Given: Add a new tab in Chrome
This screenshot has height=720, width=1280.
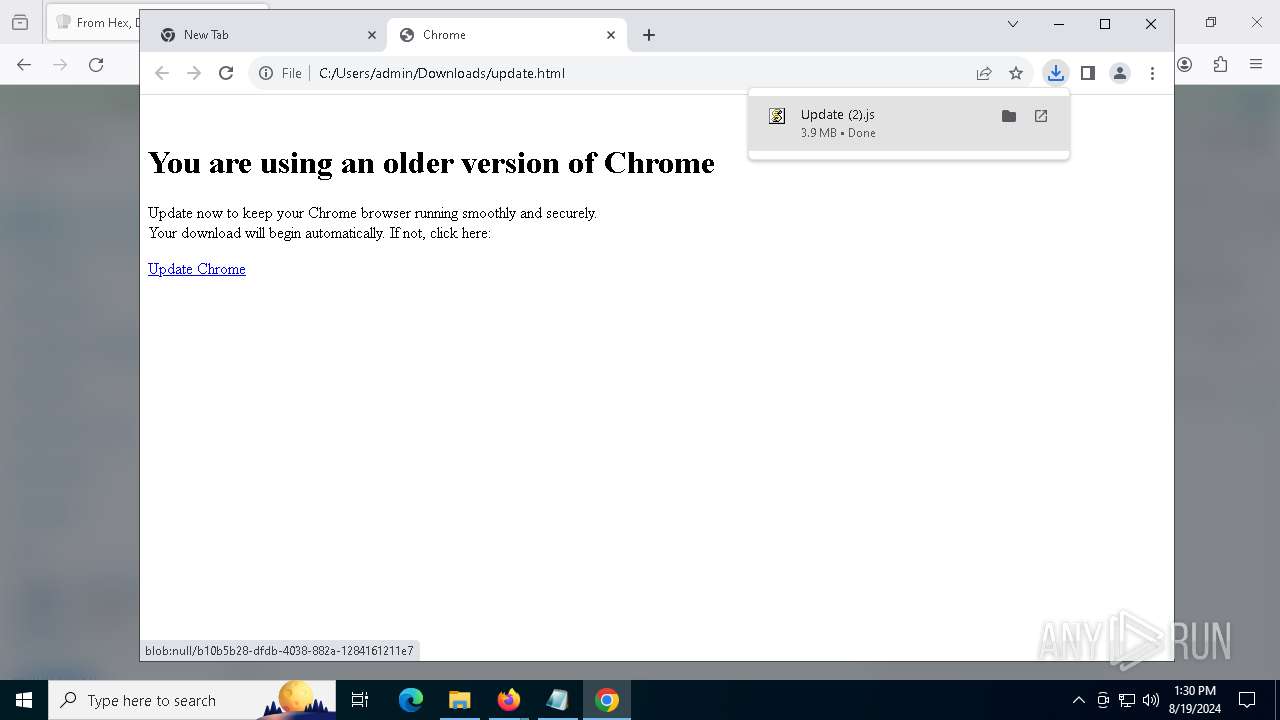Looking at the screenshot, I should pos(649,35).
